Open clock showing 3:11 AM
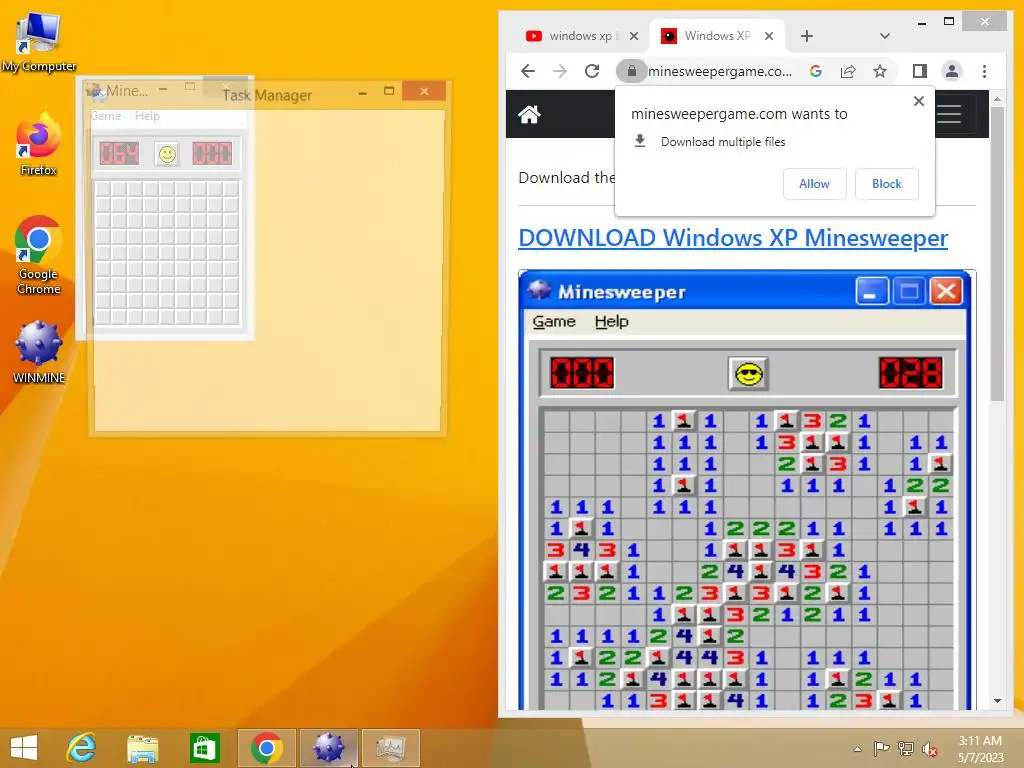The image size is (1024, 768). point(980,749)
